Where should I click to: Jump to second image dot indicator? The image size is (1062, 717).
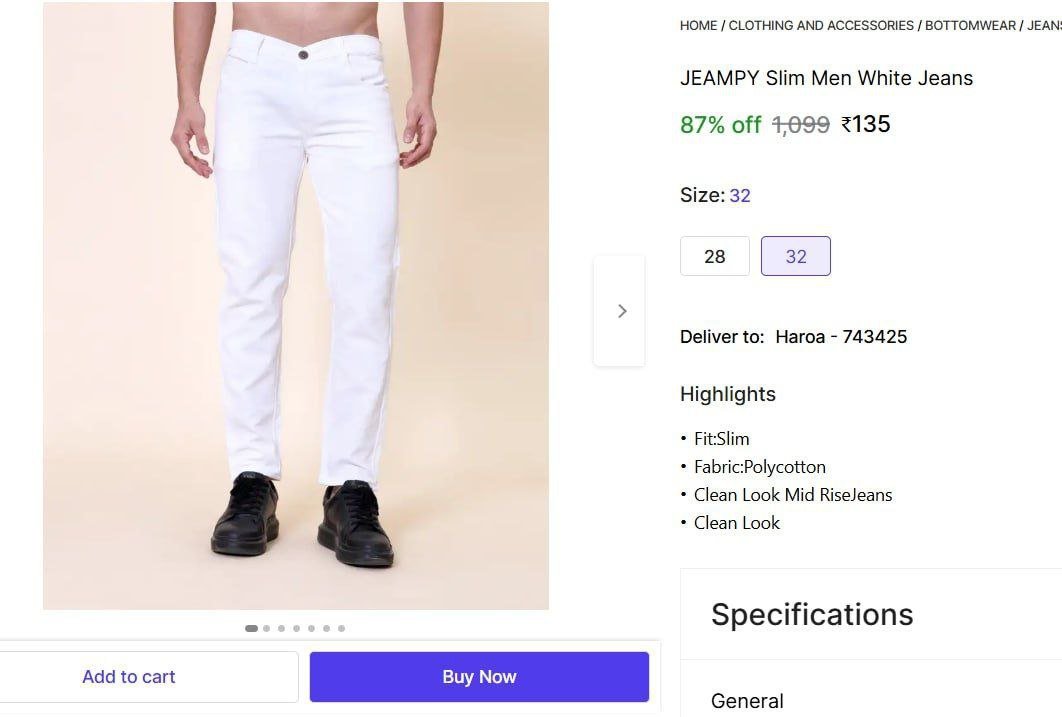[267, 629]
